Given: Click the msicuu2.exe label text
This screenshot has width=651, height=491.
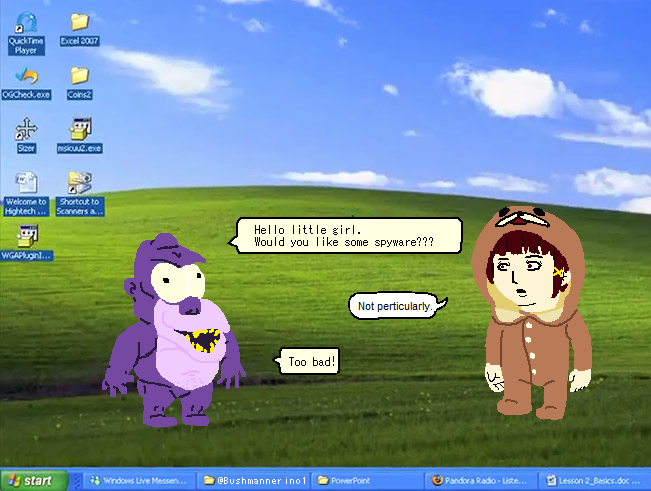Looking at the screenshot, I should coord(80,148).
